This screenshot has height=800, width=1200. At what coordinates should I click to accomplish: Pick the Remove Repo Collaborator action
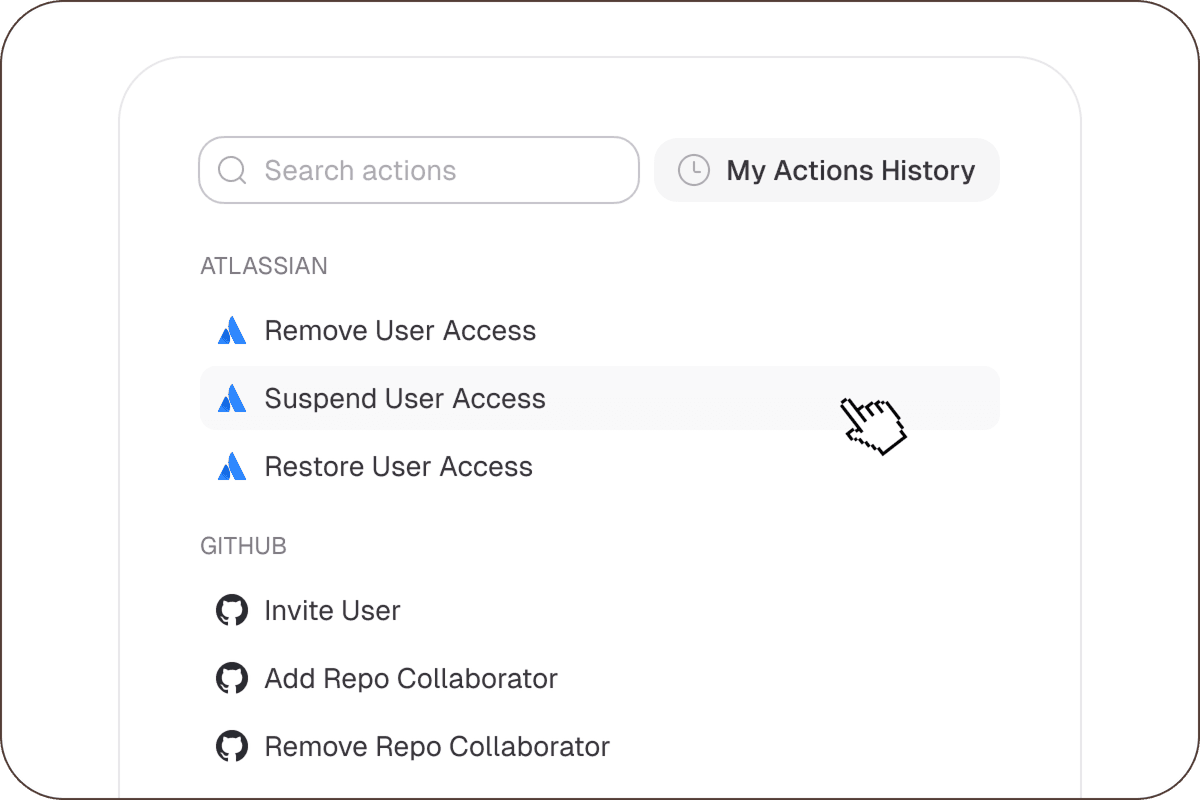pyautogui.click(x=436, y=747)
